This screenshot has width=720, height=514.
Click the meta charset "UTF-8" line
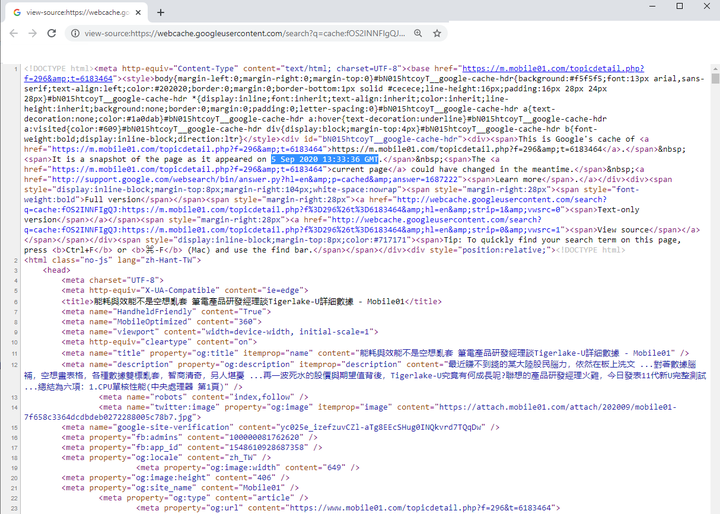(x=112, y=280)
